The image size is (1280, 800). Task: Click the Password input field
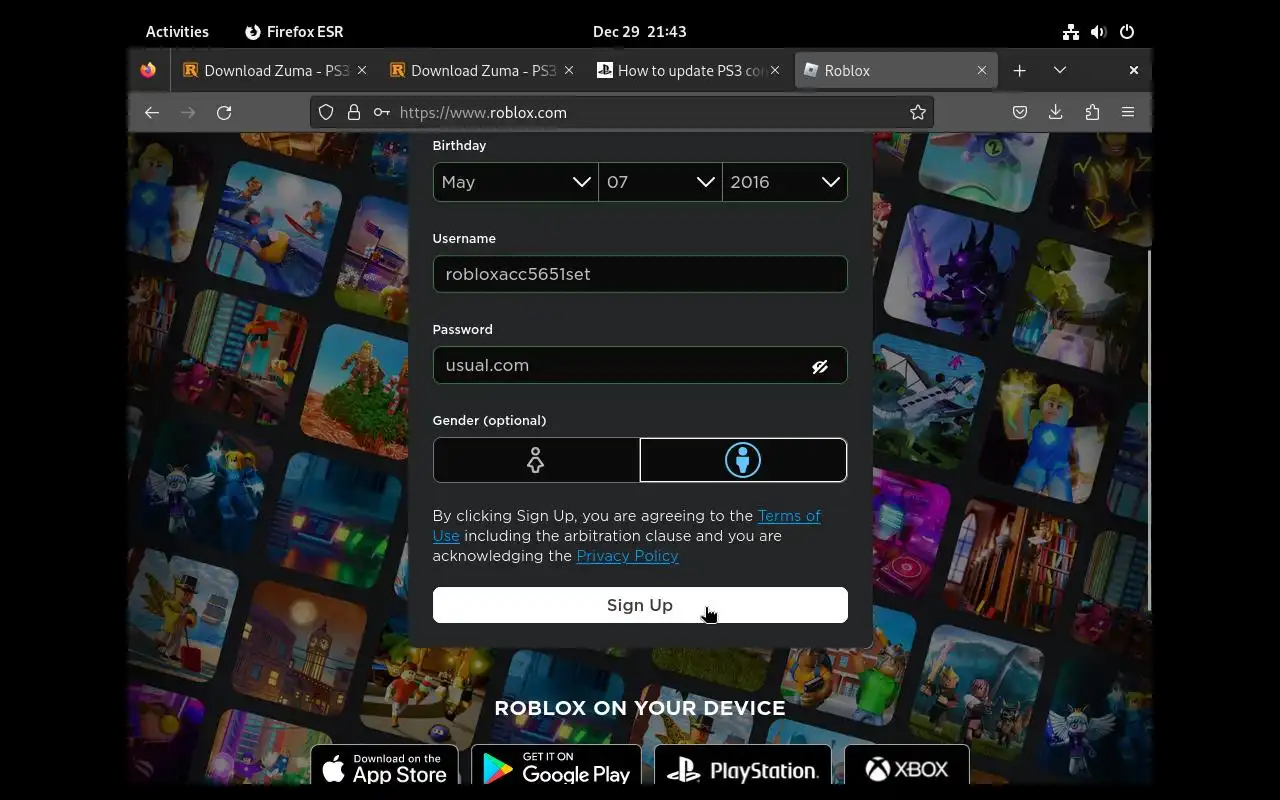(x=640, y=365)
